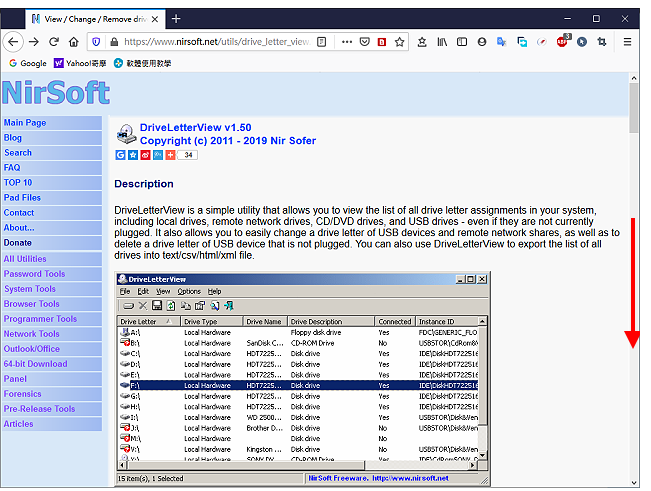Screen dimensions: 651x491
Task: Bookmark this page with the star icon
Action: [399, 42]
